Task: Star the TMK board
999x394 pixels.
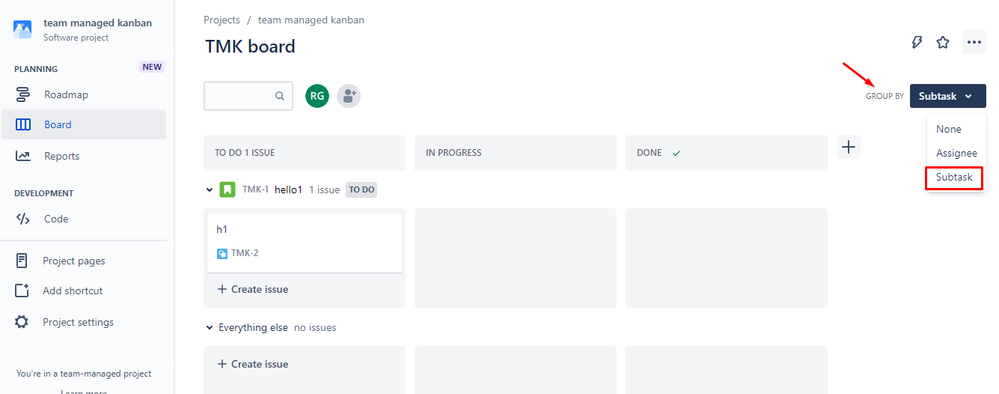Action: 943,43
